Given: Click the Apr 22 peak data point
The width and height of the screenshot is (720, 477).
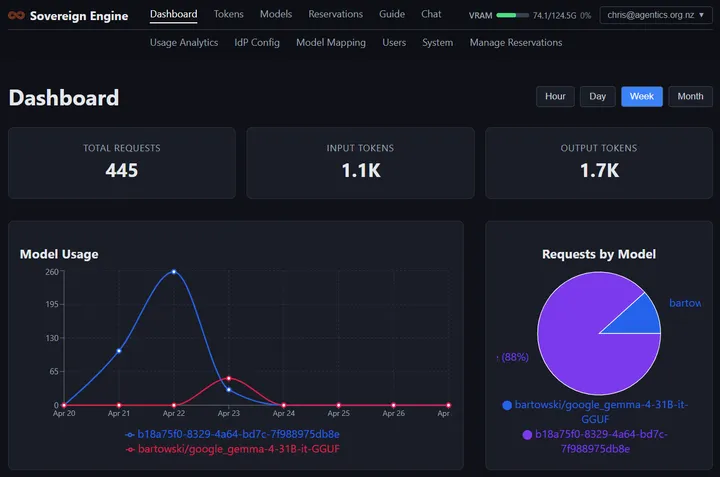Looking at the screenshot, I should (174, 272).
